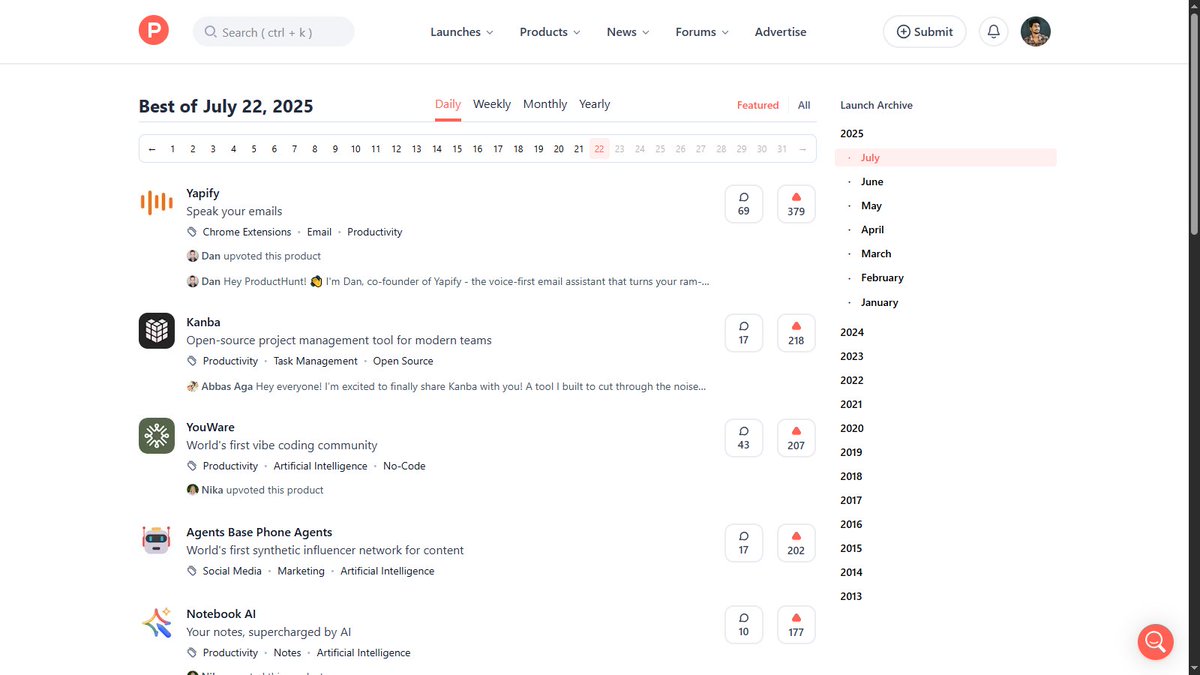Image resolution: width=1200 pixels, height=675 pixels.
Task: Expand the 2022 launch archive year
Action: (x=852, y=380)
